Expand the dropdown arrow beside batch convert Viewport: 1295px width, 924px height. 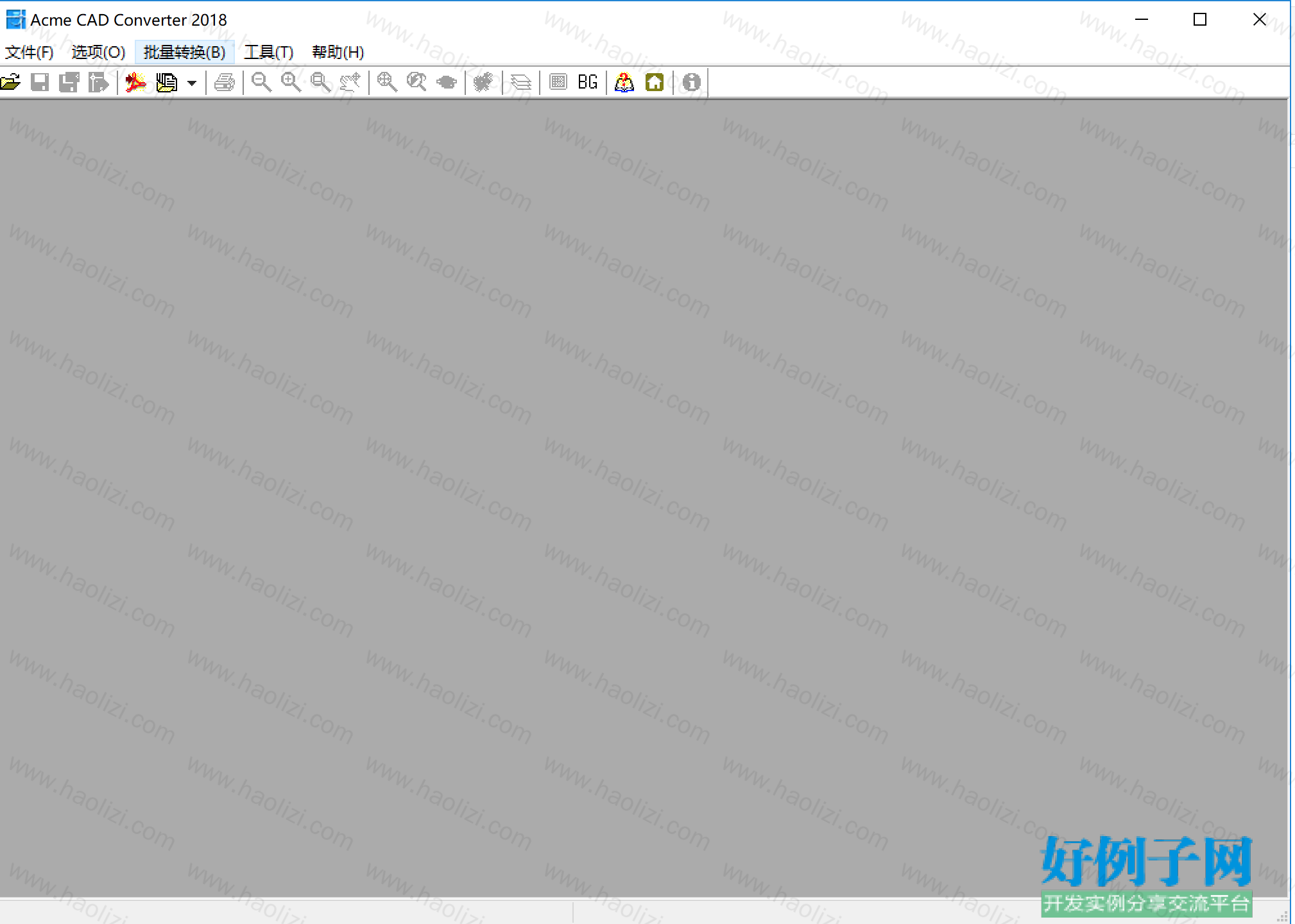click(x=191, y=83)
